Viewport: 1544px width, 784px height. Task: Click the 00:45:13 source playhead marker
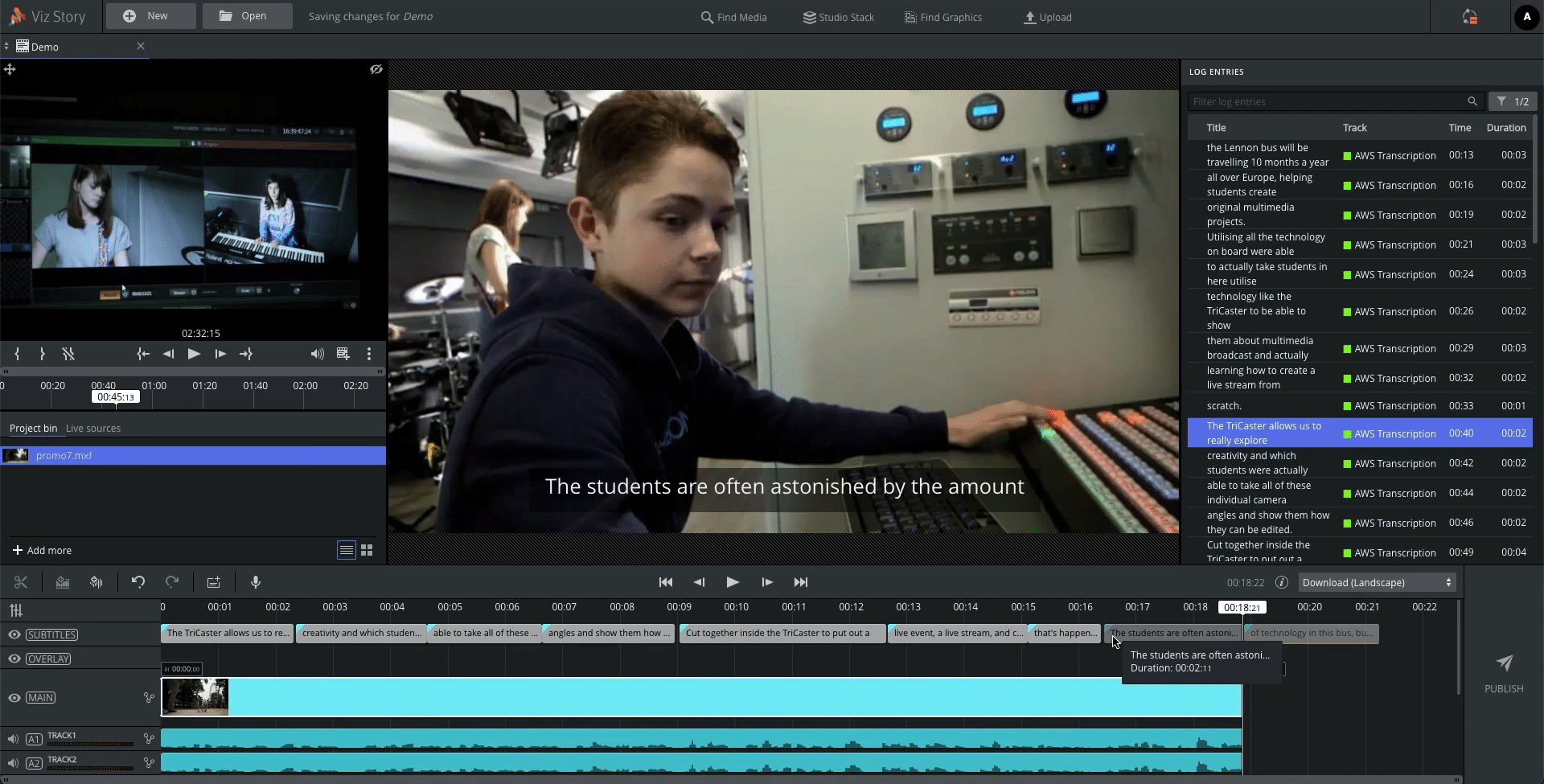(115, 397)
